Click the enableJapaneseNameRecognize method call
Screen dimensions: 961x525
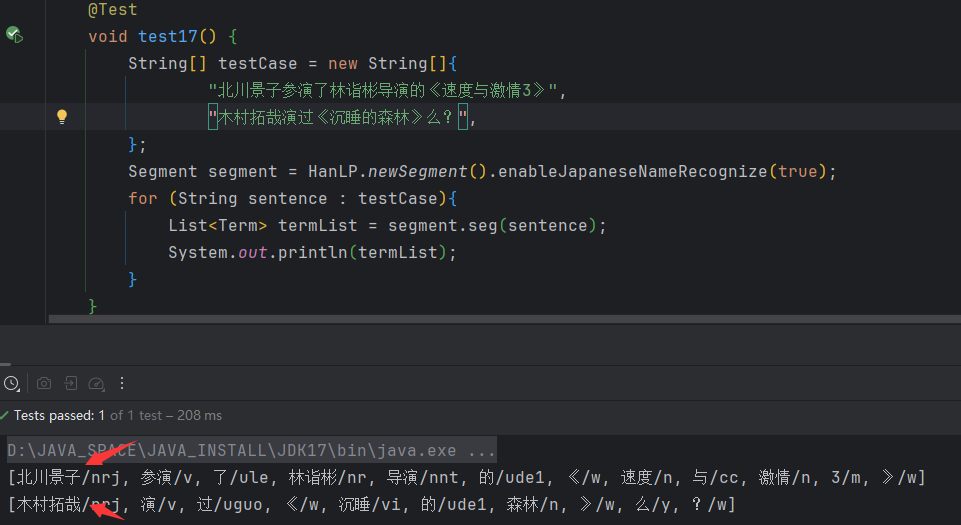632,172
